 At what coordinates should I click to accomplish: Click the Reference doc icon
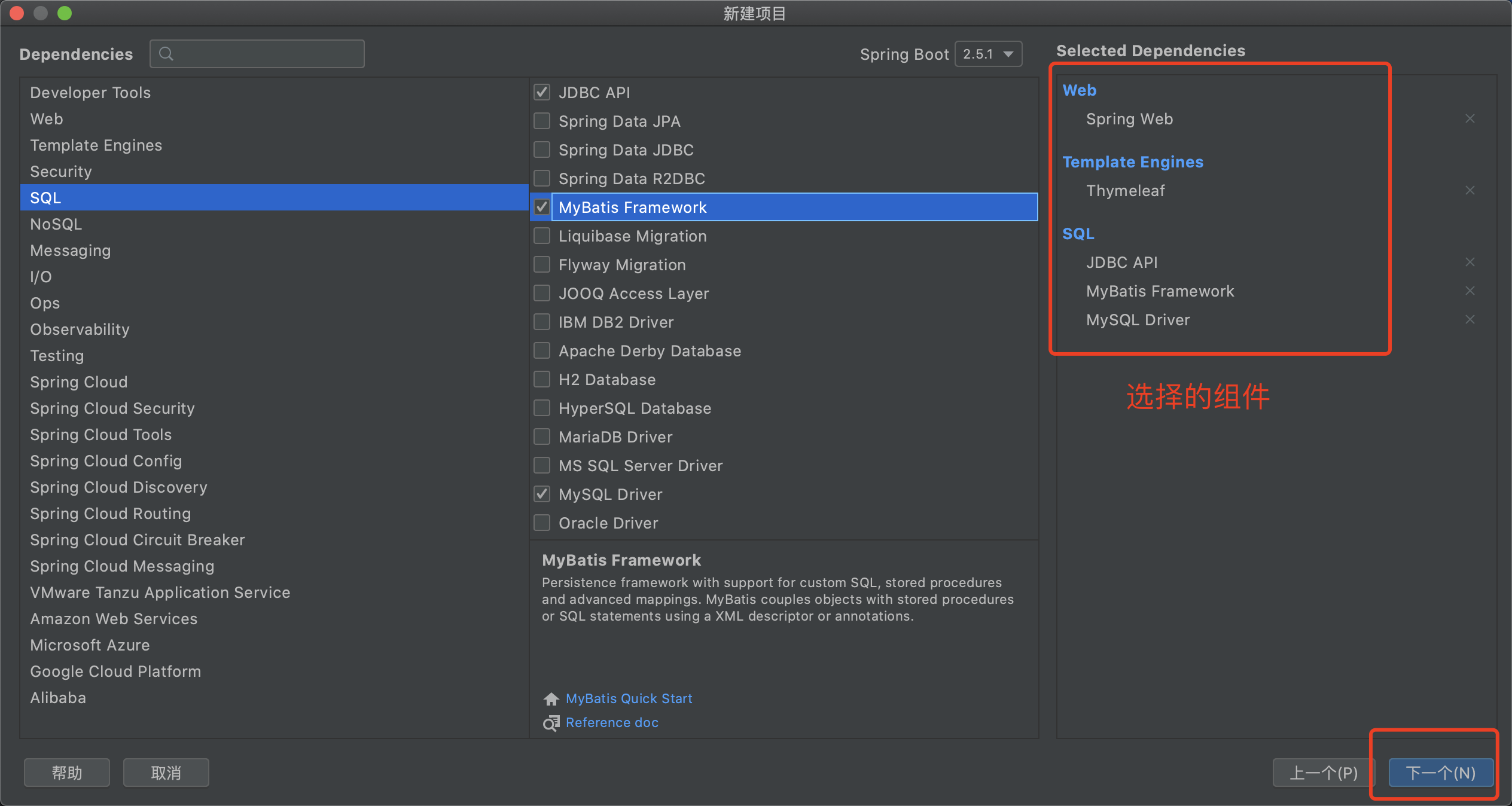[x=551, y=723]
